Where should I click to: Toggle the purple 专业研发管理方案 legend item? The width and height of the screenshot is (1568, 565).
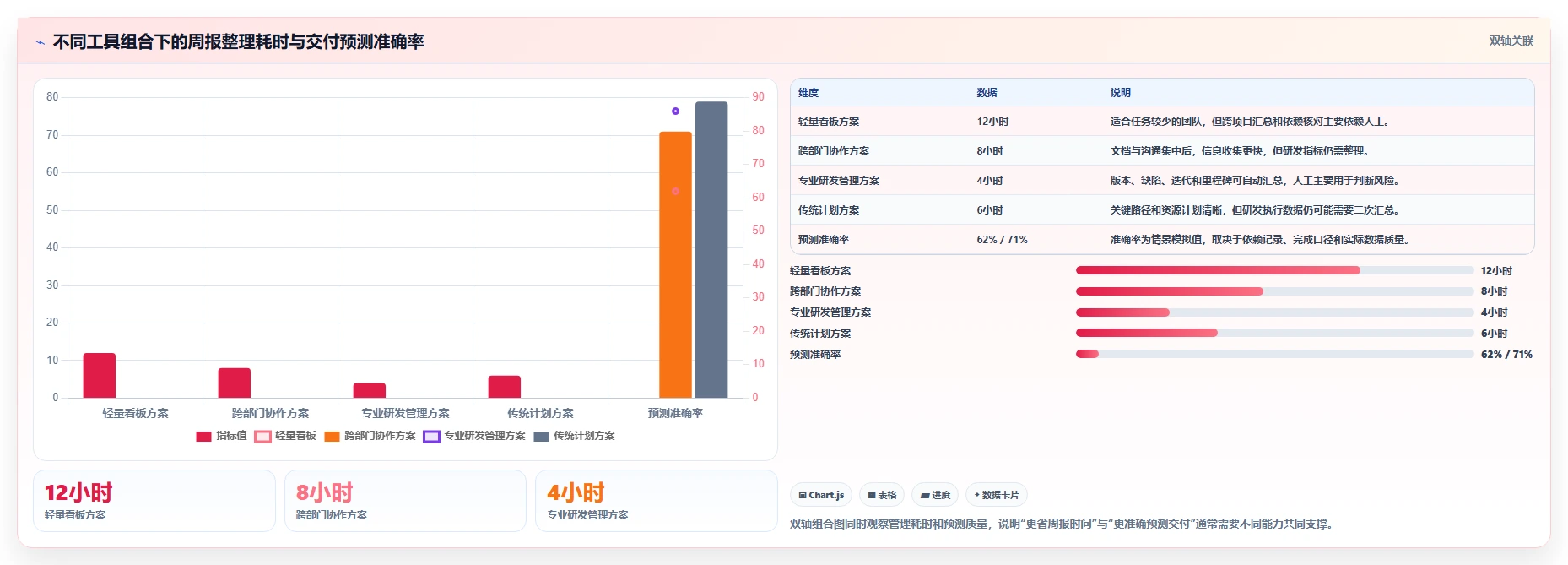click(x=474, y=436)
